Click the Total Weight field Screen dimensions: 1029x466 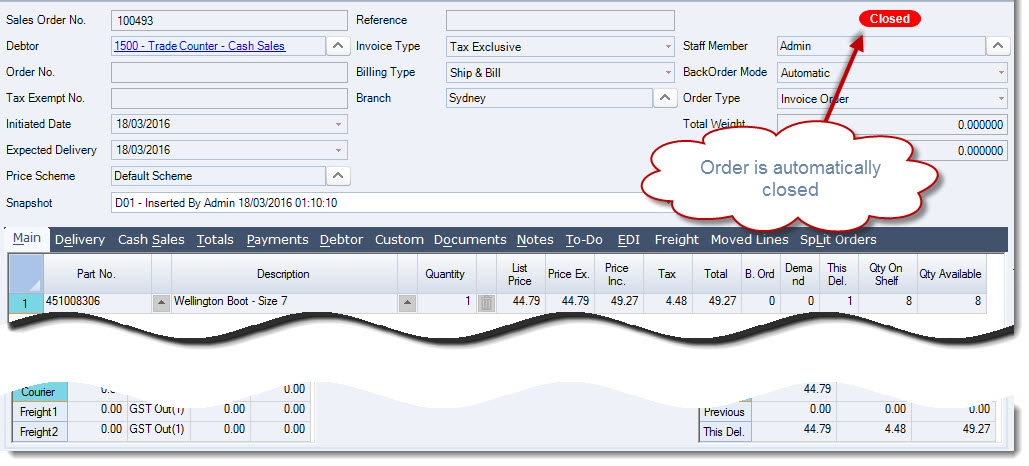point(892,124)
